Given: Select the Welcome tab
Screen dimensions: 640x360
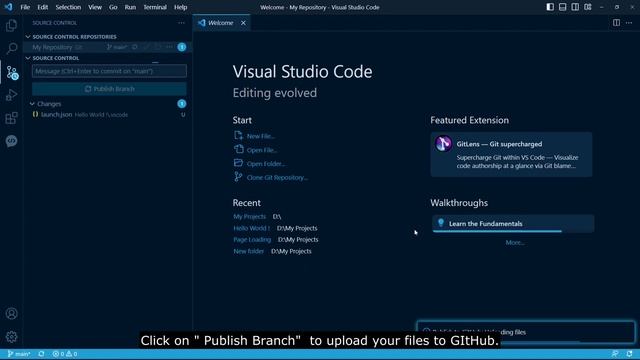Looking at the screenshot, I should tap(221, 23).
